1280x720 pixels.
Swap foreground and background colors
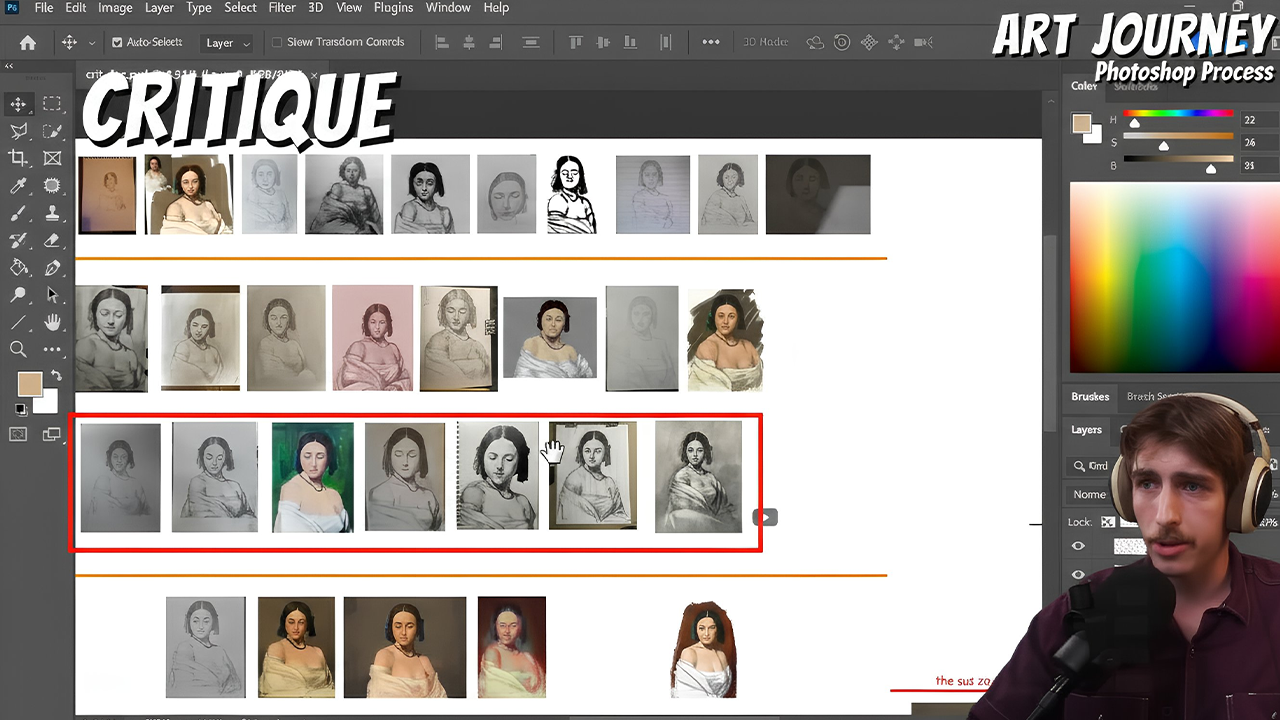tap(56, 376)
